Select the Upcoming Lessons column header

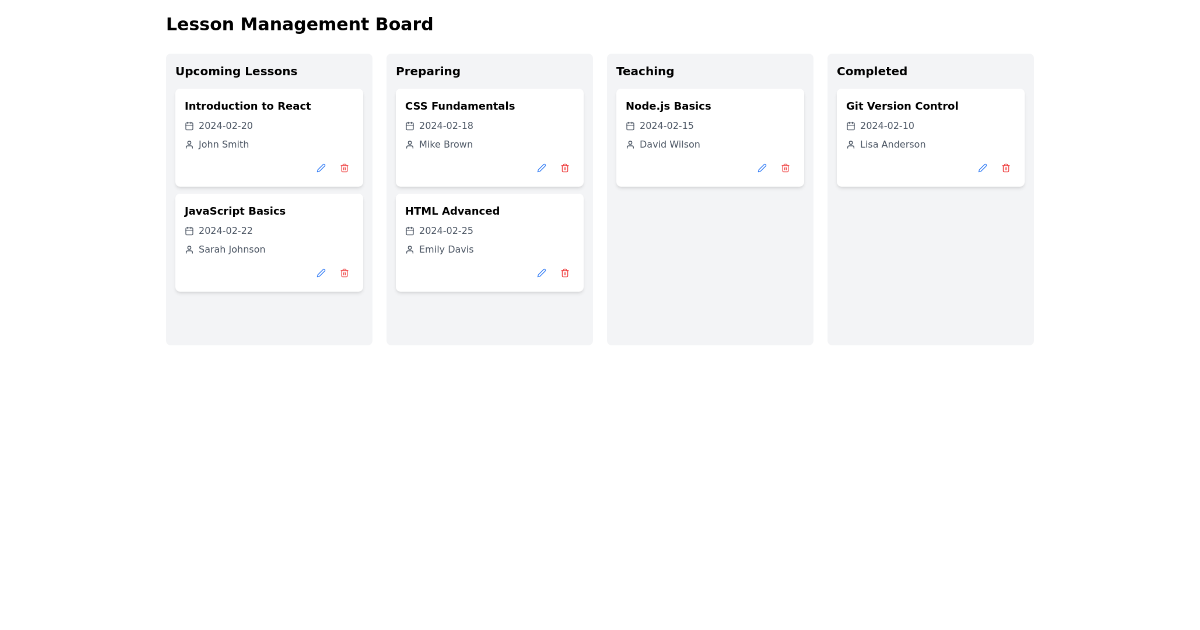[x=236, y=71]
